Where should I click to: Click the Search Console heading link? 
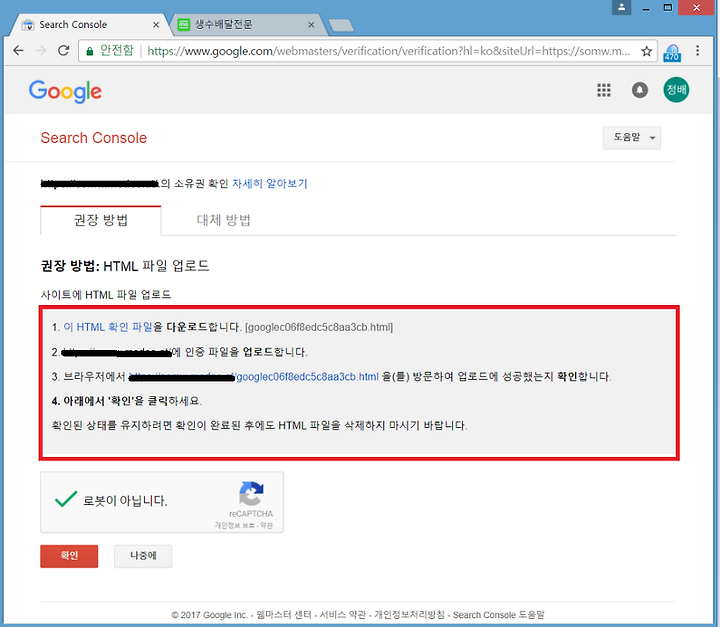click(x=94, y=138)
